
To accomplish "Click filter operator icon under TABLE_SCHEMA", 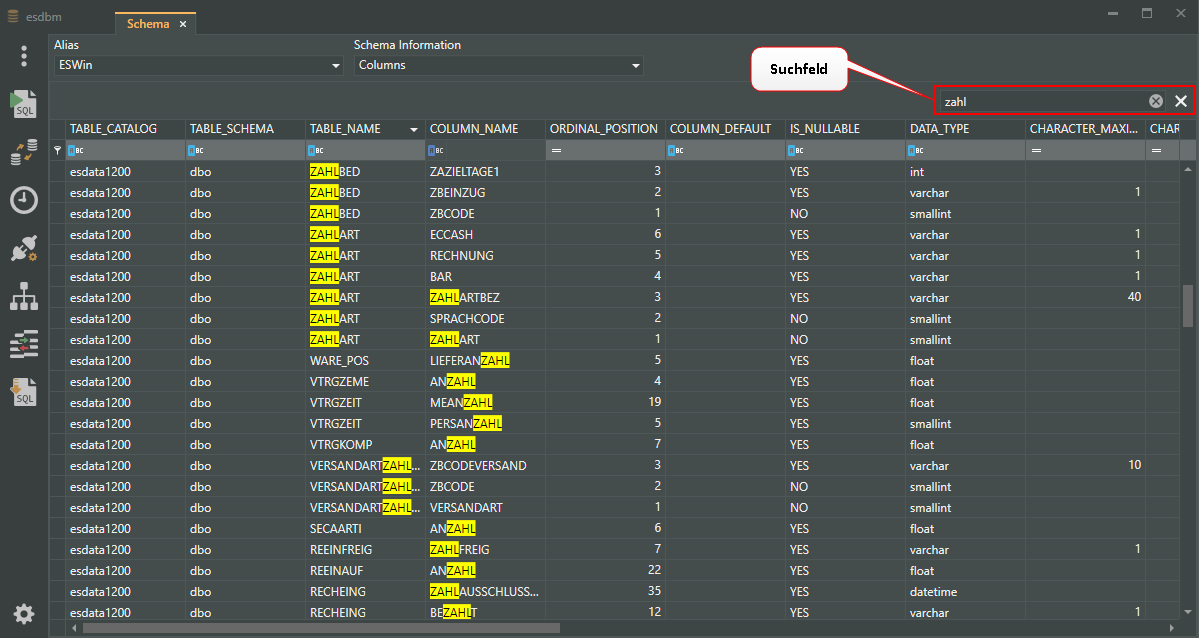I will point(196,151).
